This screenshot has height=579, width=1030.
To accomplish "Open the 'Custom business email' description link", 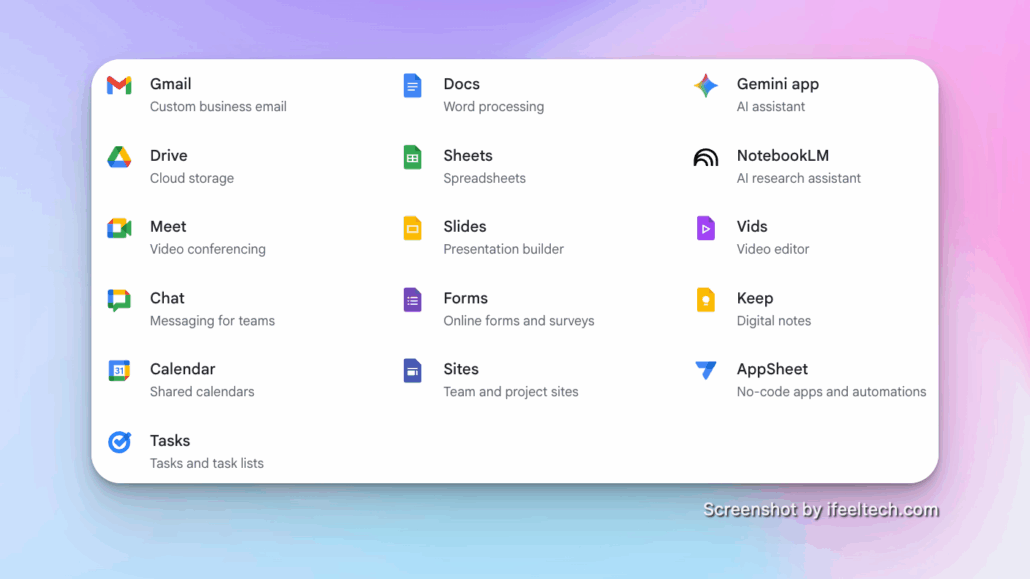I will pyautogui.click(x=218, y=107).
